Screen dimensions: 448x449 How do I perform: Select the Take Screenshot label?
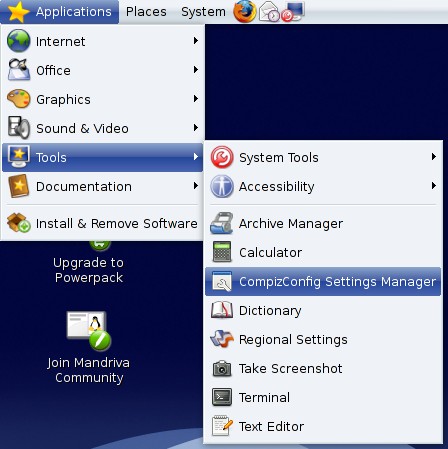(290, 368)
